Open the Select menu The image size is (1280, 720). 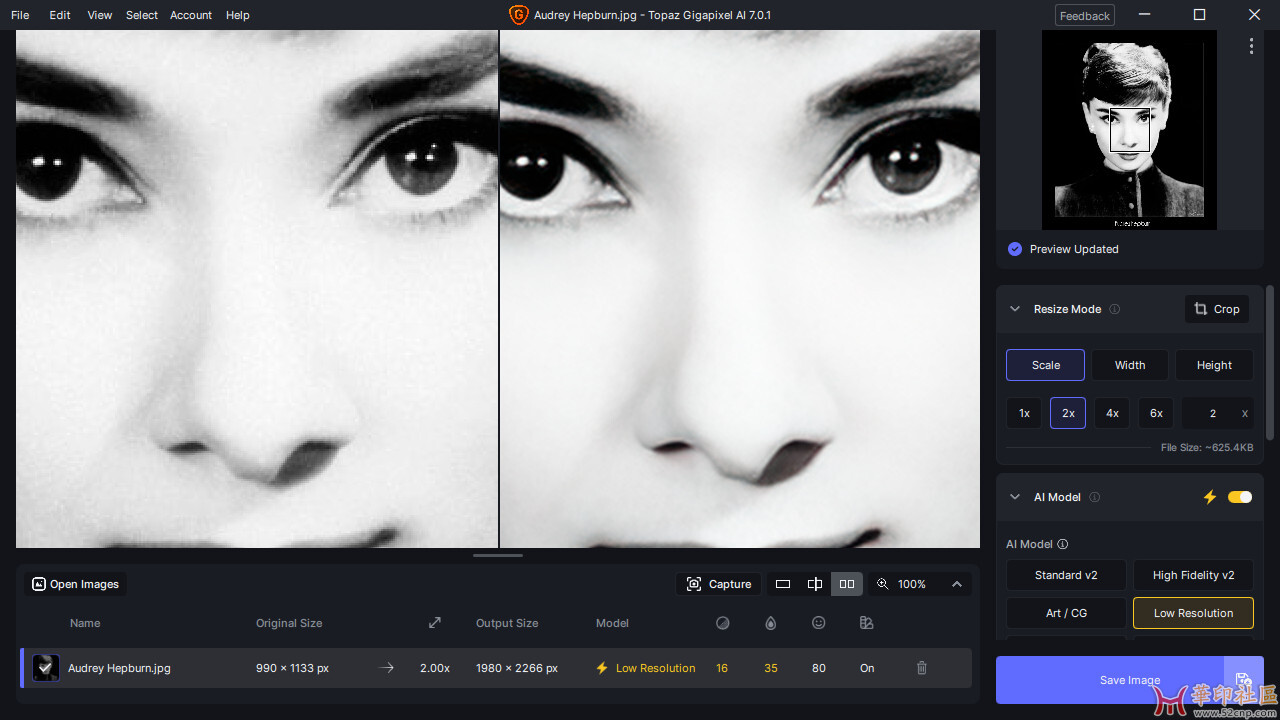142,15
